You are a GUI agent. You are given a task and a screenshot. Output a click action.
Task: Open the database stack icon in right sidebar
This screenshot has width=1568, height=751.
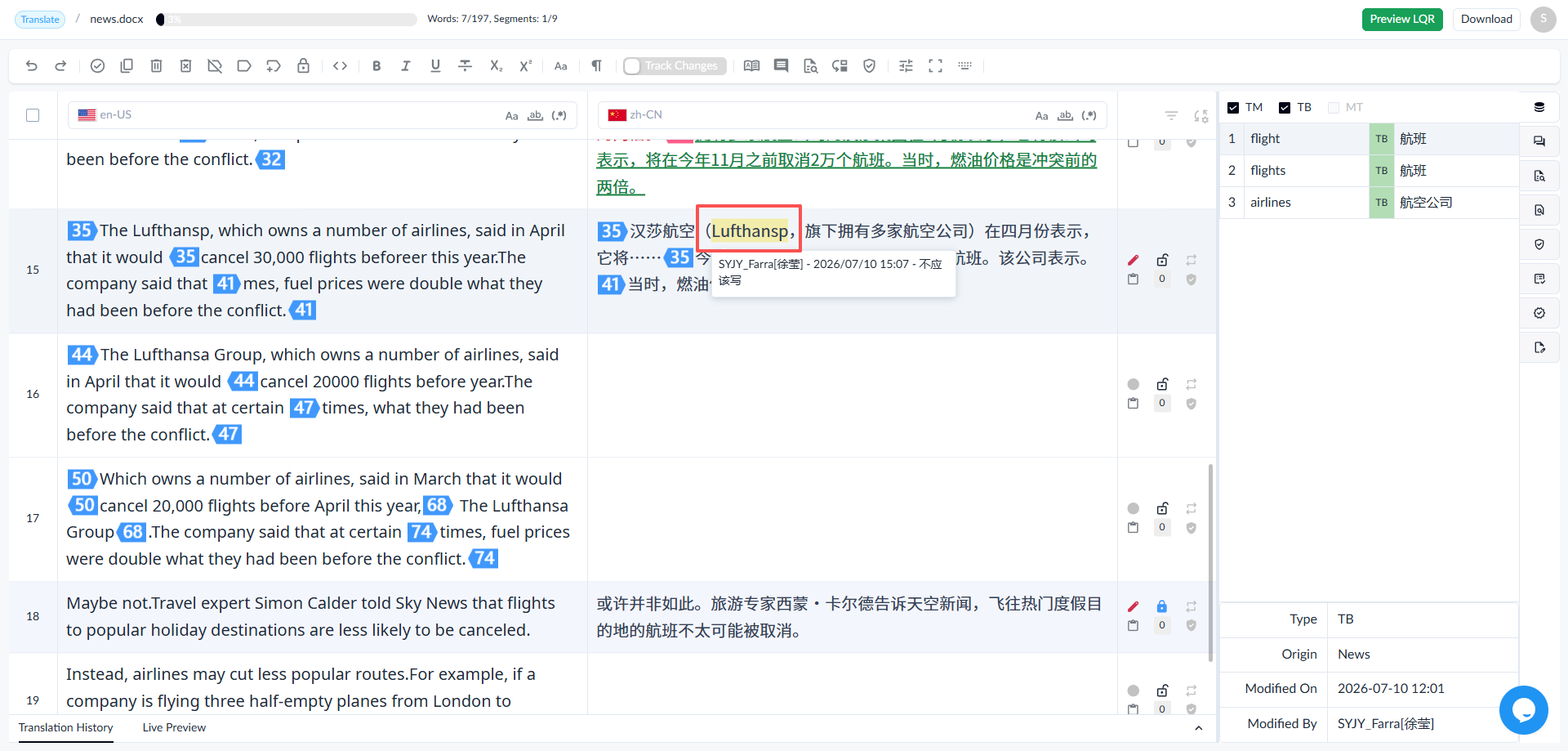[x=1539, y=108]
